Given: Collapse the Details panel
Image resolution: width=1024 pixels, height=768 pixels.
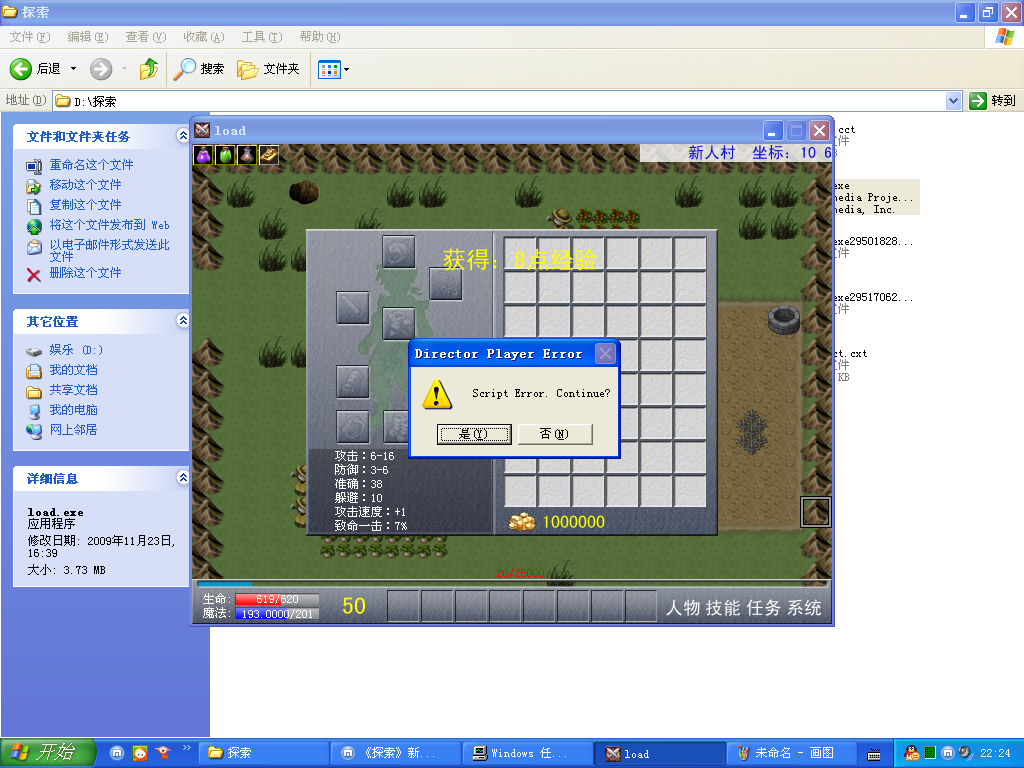Looking at the screenshot, I should [x=183, y=477].
